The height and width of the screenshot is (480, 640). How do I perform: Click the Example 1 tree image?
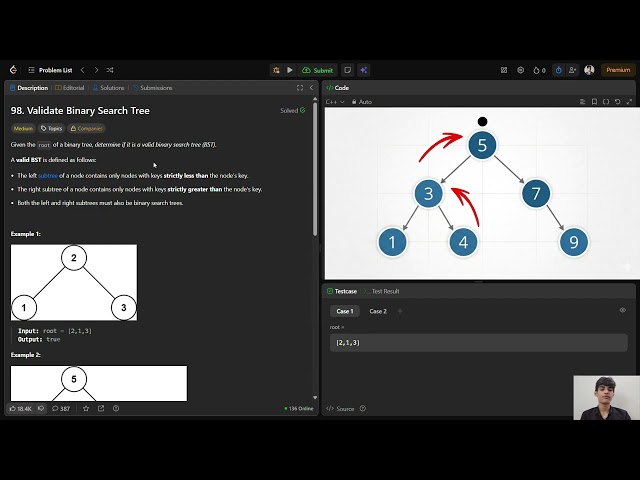click(x=74, y=282)
